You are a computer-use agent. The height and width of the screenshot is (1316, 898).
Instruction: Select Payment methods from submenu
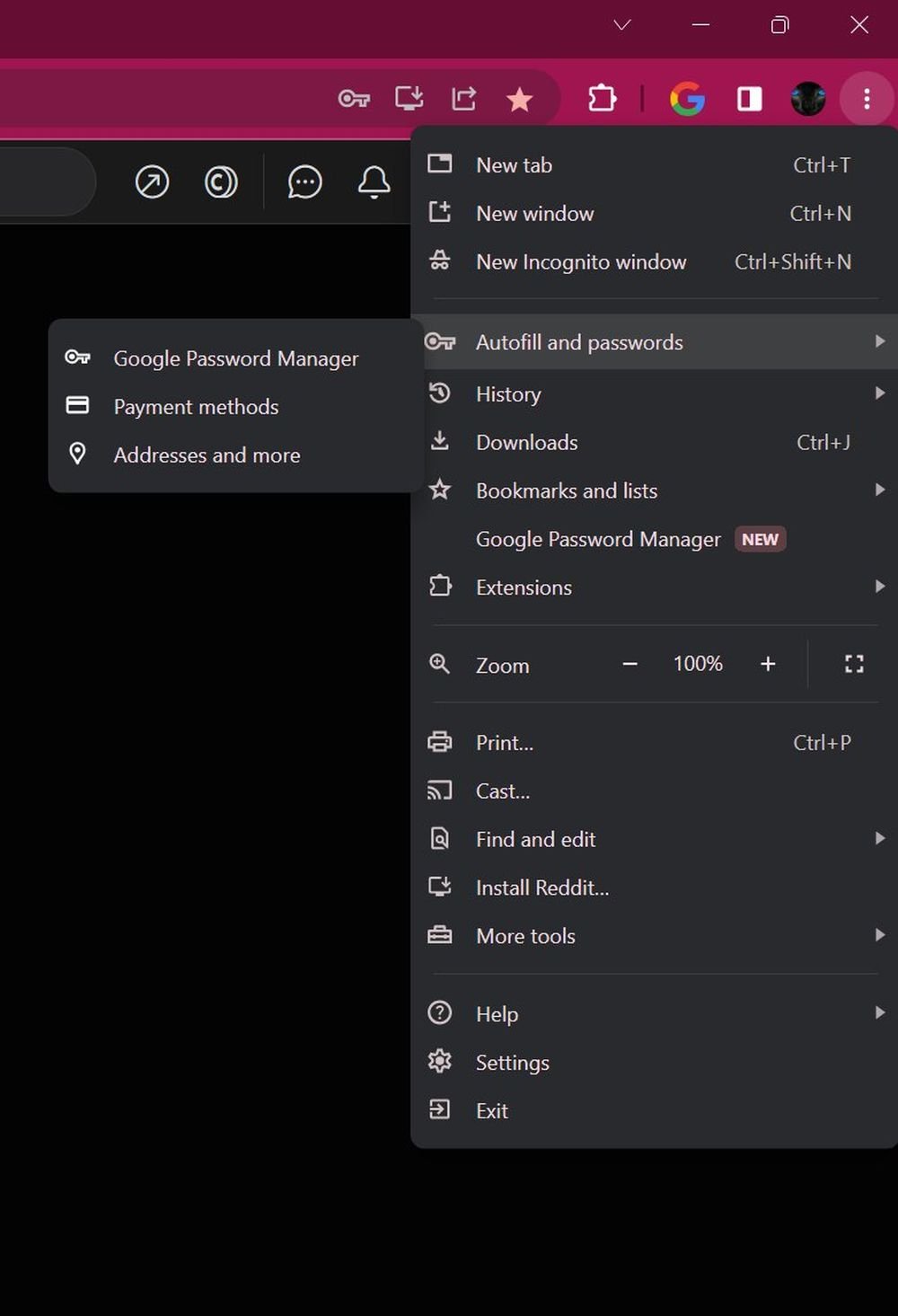coord(197,407)
